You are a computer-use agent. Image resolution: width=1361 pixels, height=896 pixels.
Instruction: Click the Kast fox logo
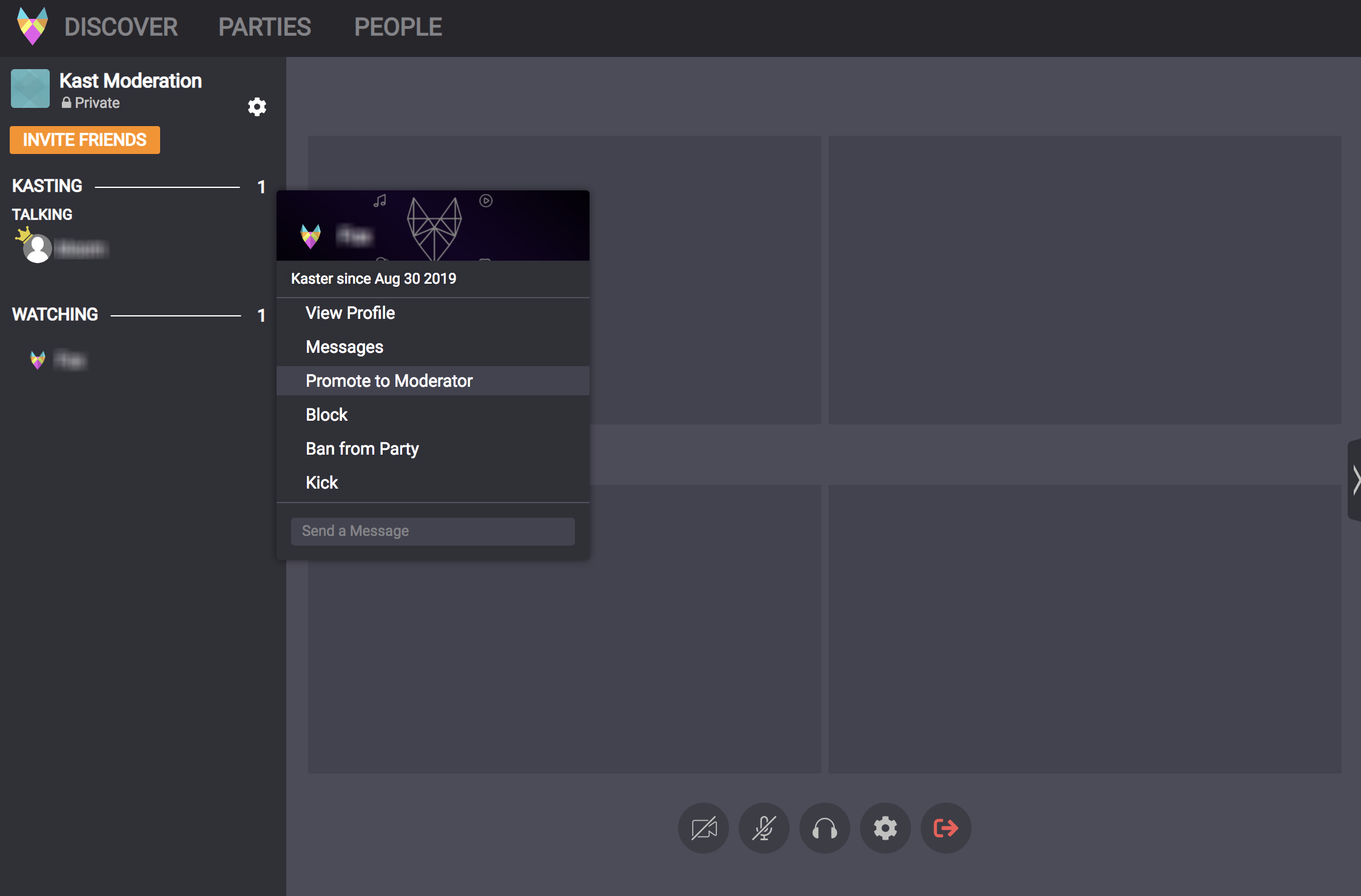click(x=32, y=26)
